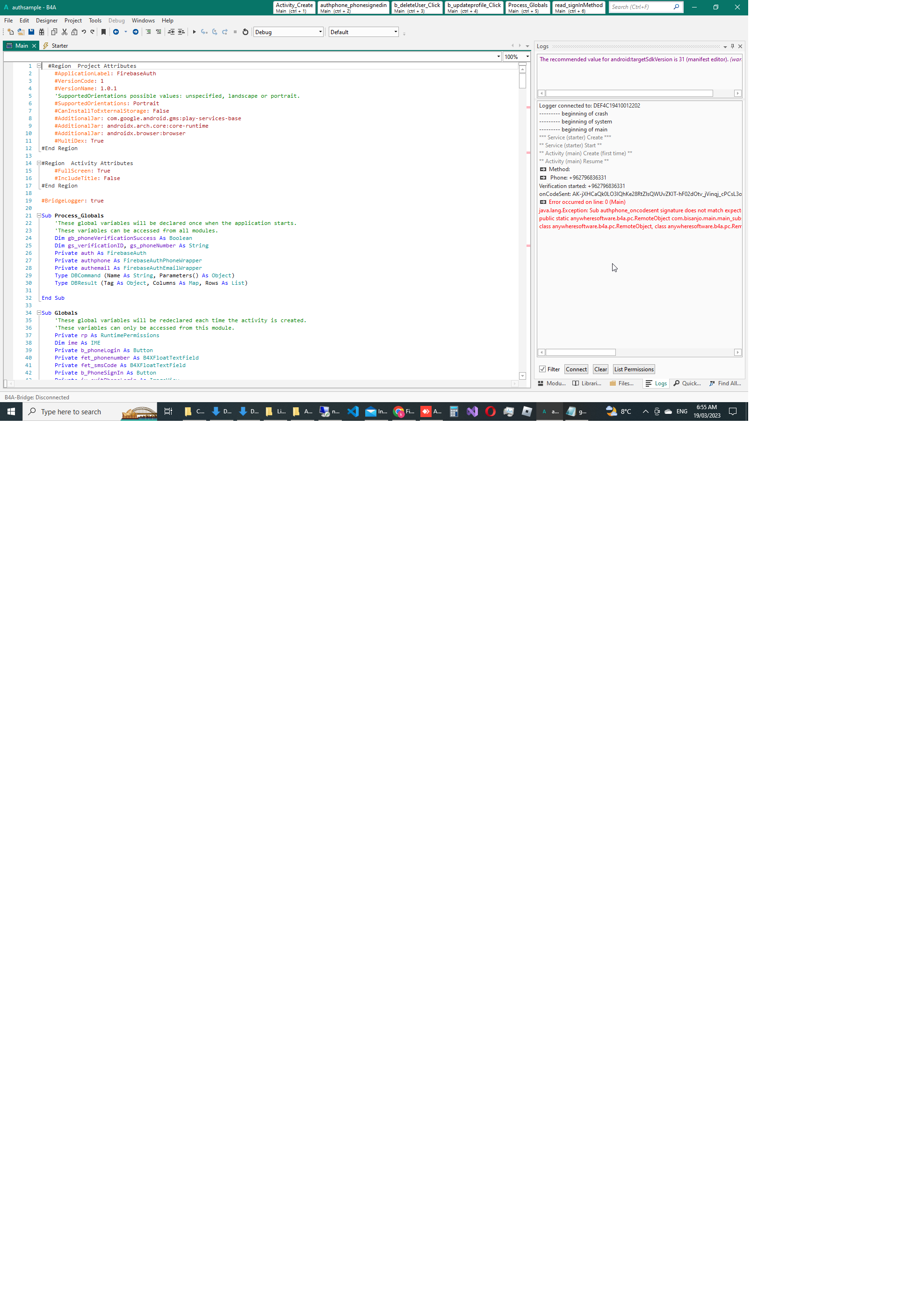This screenshot has height=1313, width=924.
Task: Run the app in debug mode
Action: point(195,32)
